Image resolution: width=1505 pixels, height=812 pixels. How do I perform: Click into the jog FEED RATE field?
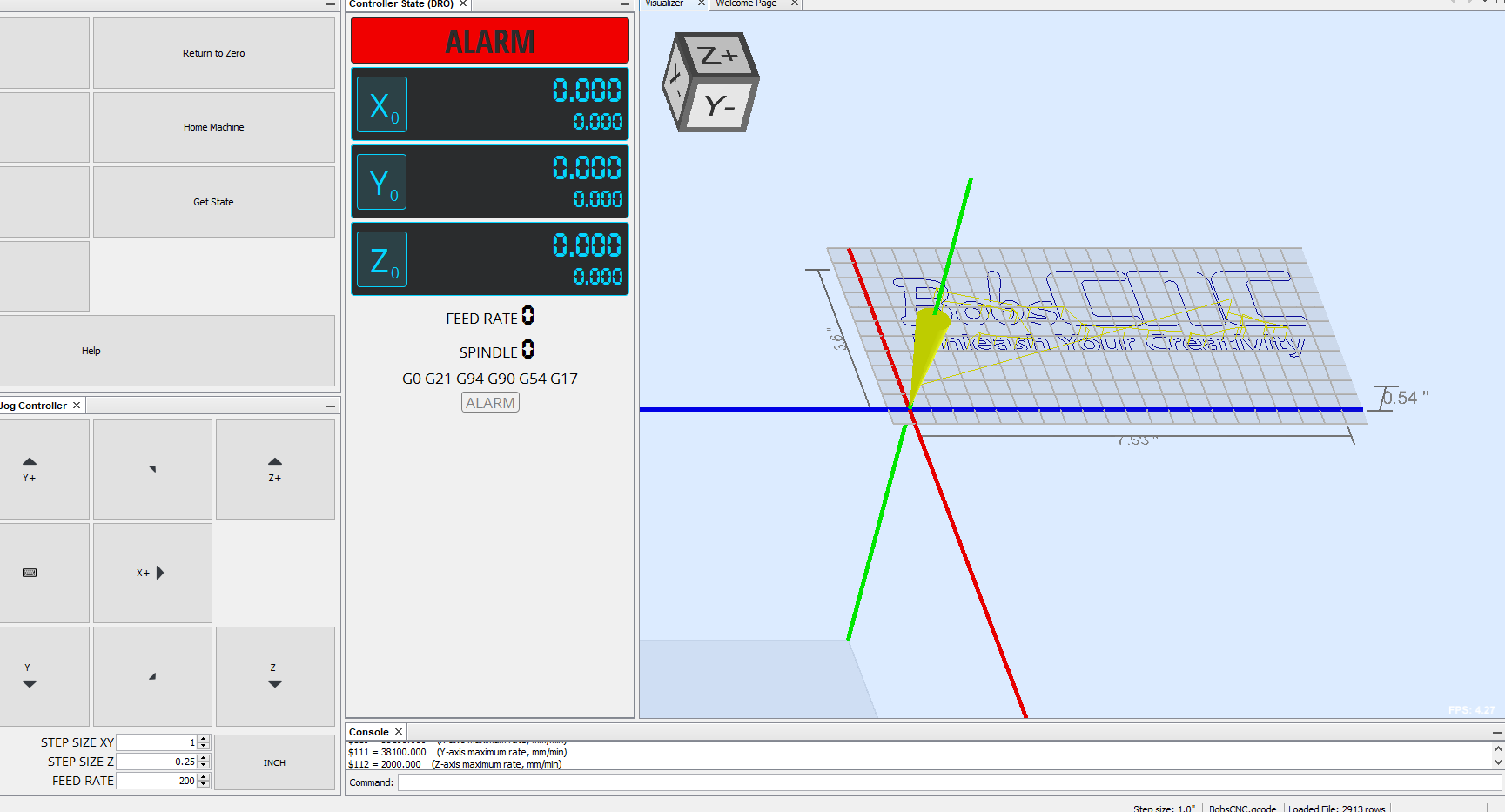coord(157,781)
